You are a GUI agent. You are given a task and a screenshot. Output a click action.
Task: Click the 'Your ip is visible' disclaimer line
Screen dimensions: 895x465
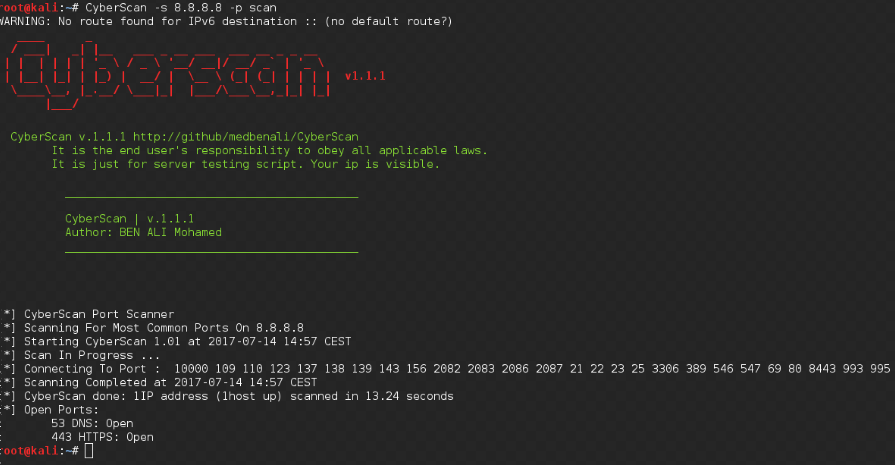[246, 164]
